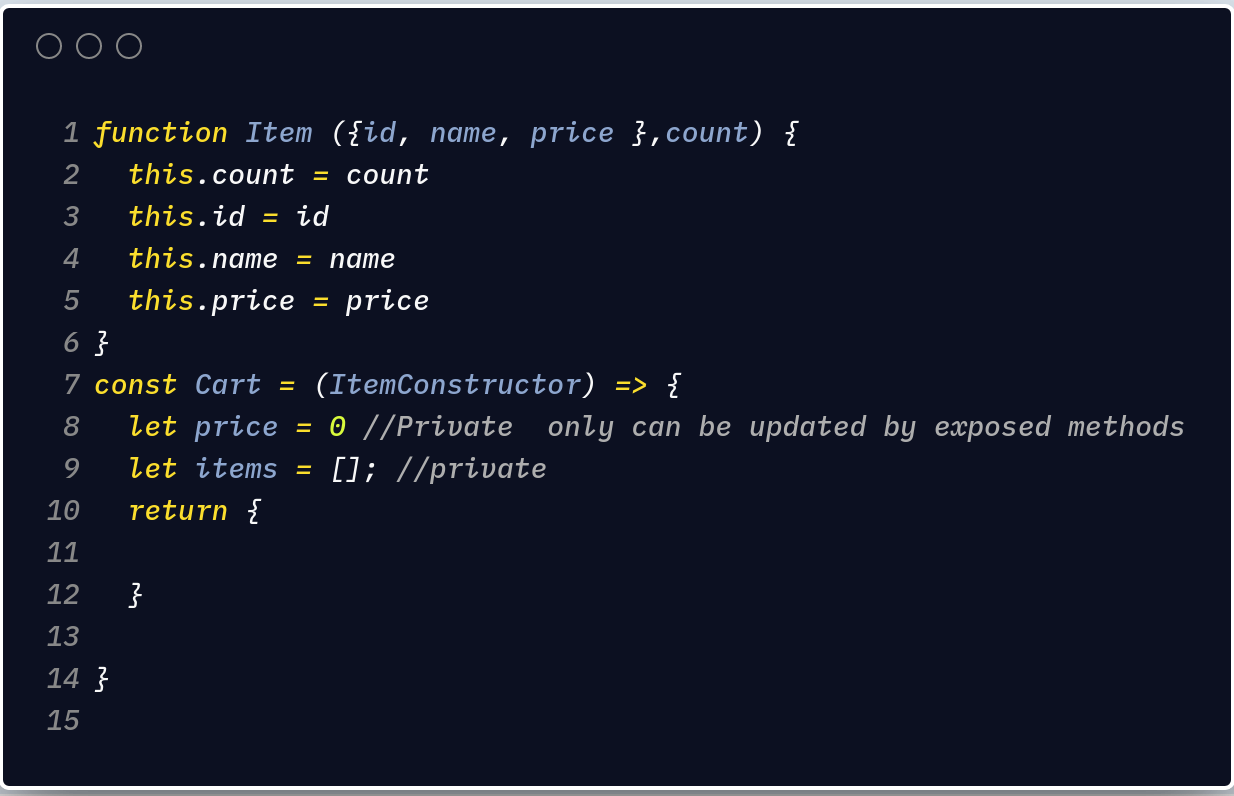
Task: Click the 'Cart' constant name
Action: coord(228,385)
